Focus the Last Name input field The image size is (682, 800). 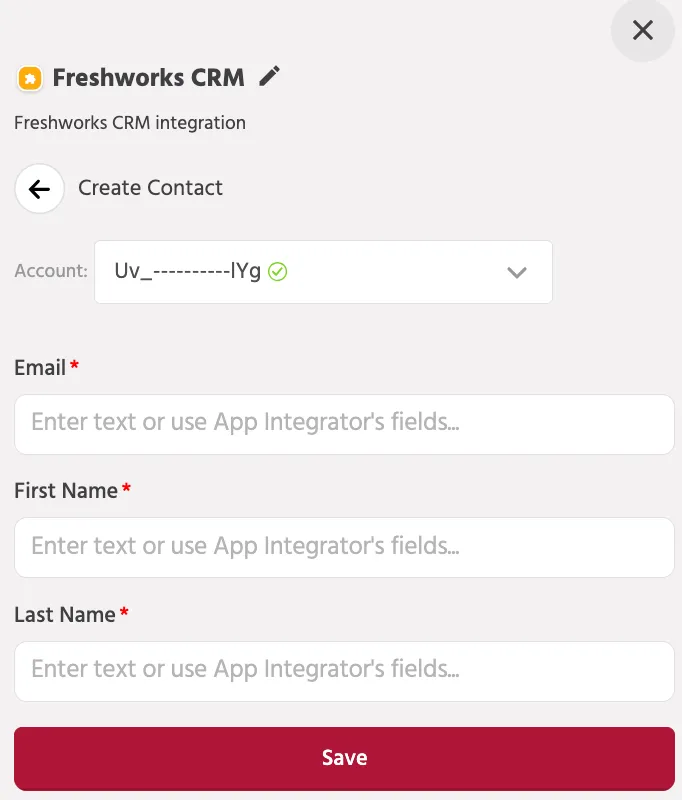coord(344,671)
